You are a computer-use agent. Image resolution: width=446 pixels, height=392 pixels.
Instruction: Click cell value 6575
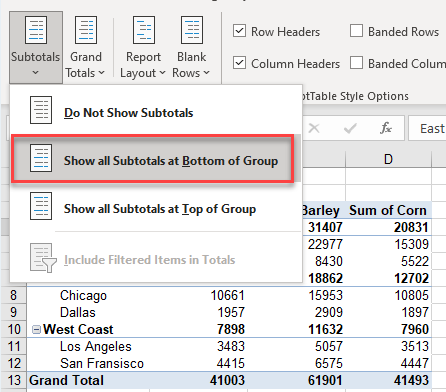click(329, 363)
